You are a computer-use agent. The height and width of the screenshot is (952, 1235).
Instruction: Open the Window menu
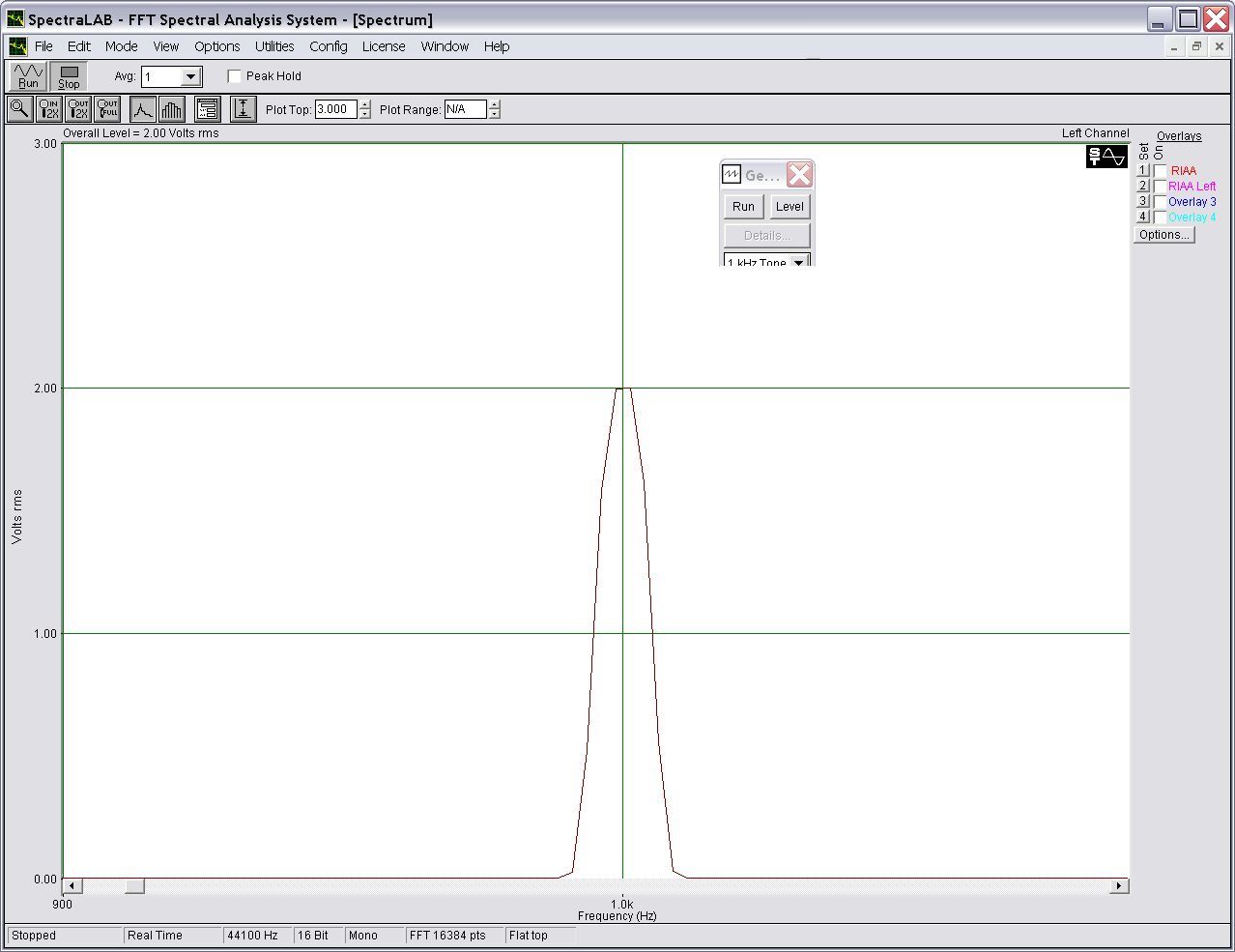click(x=445, y=46)
